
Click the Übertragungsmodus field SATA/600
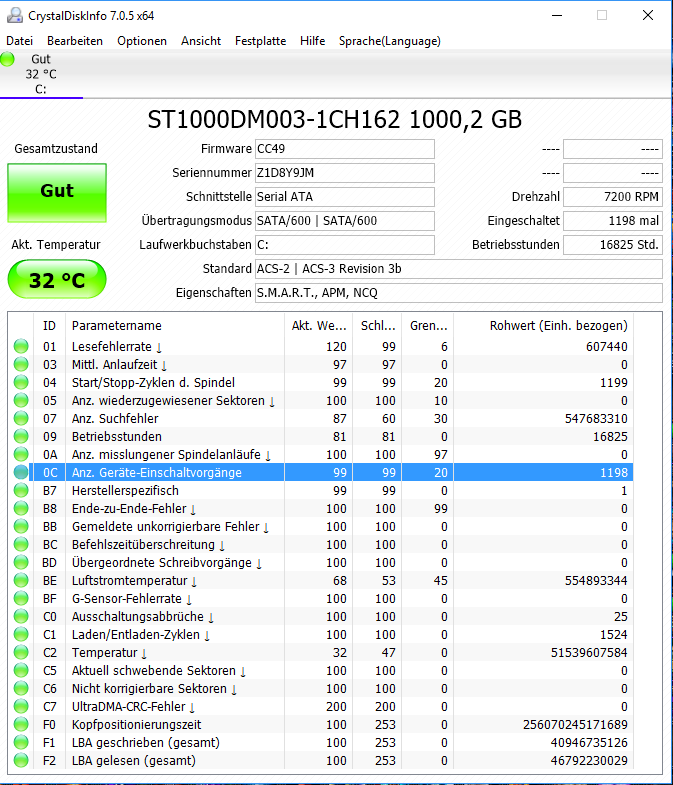[345, 221]
